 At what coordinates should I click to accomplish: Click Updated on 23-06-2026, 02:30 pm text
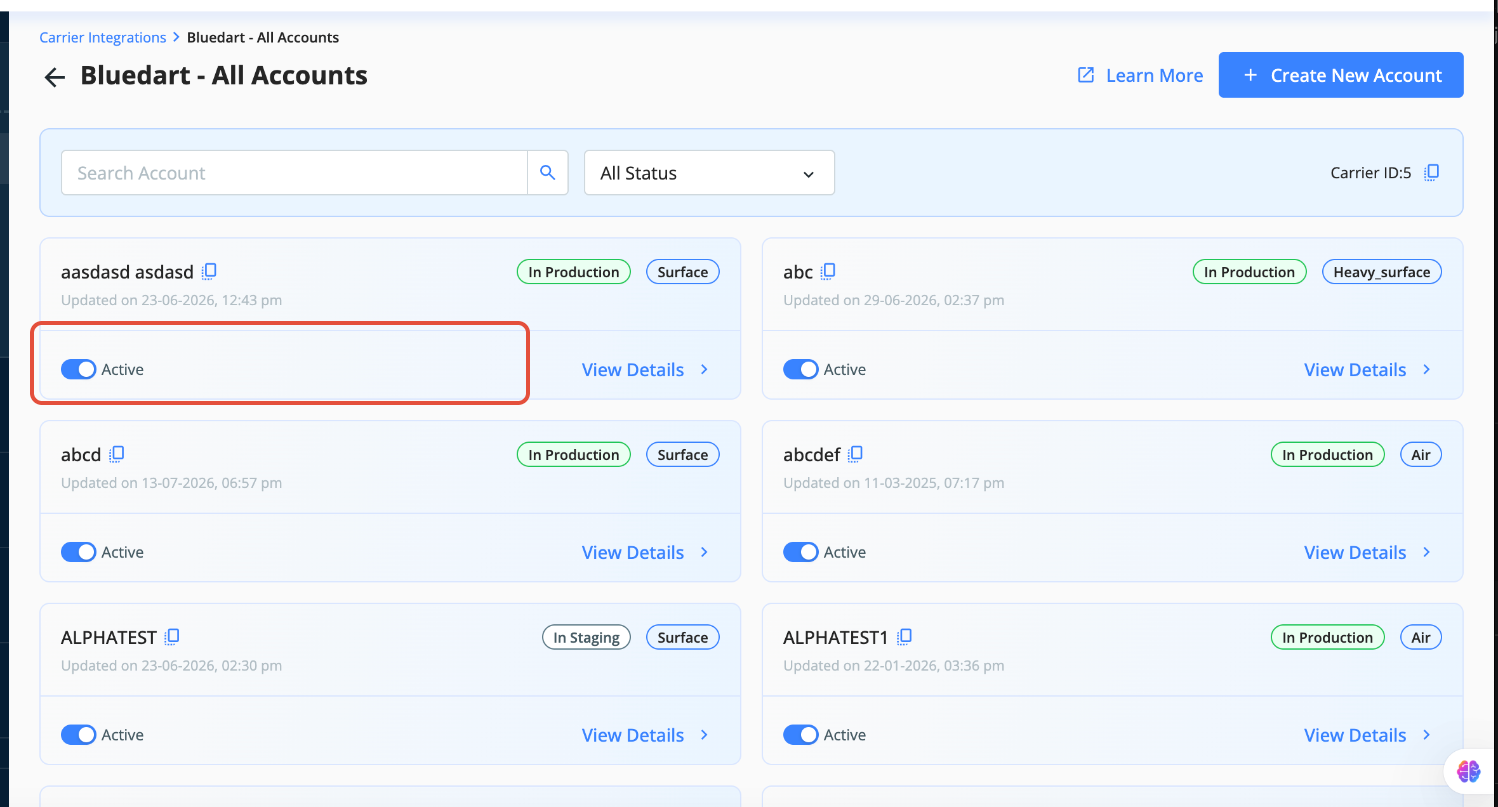point(172,665)
